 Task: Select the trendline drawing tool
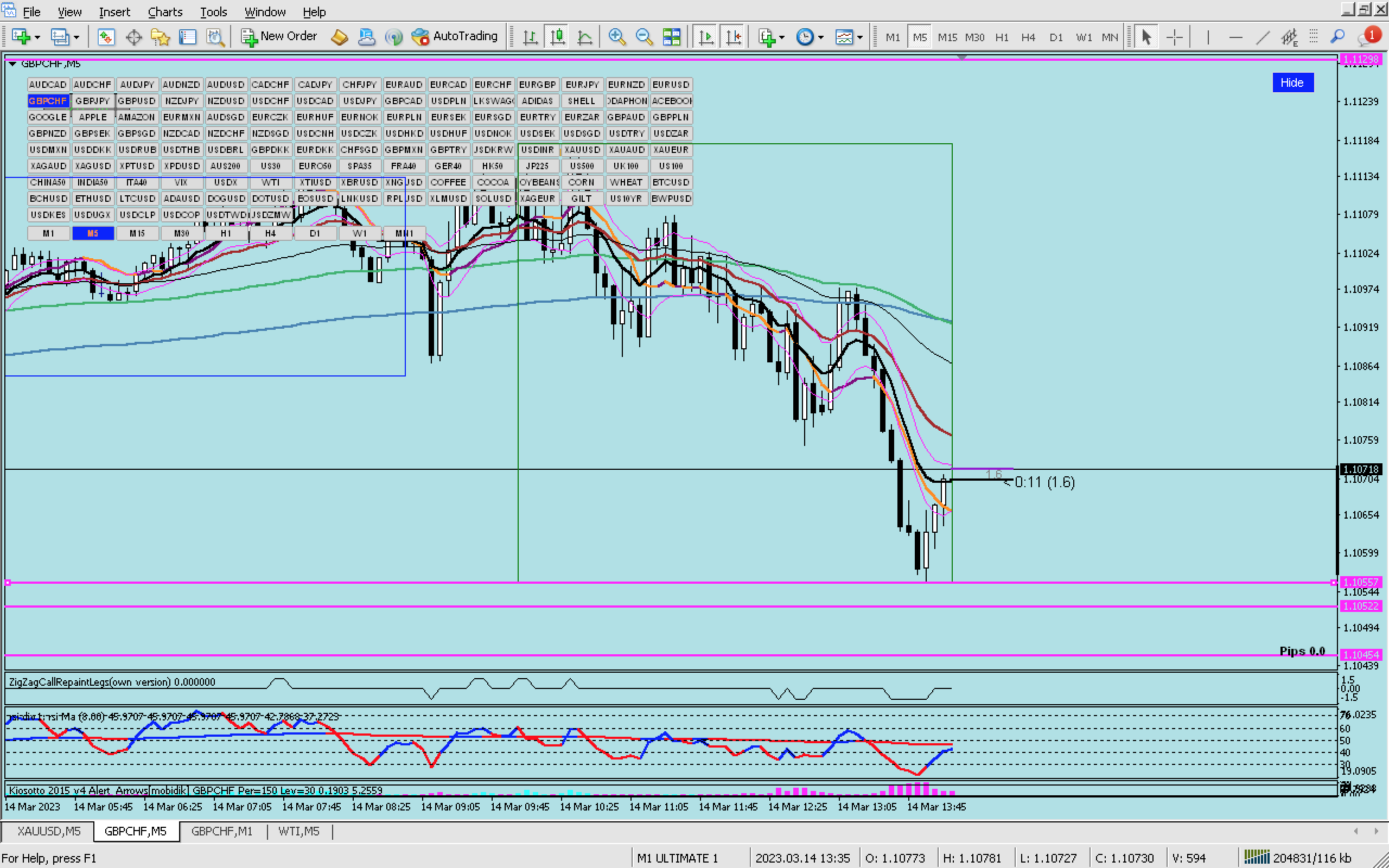coord(1262,37)
